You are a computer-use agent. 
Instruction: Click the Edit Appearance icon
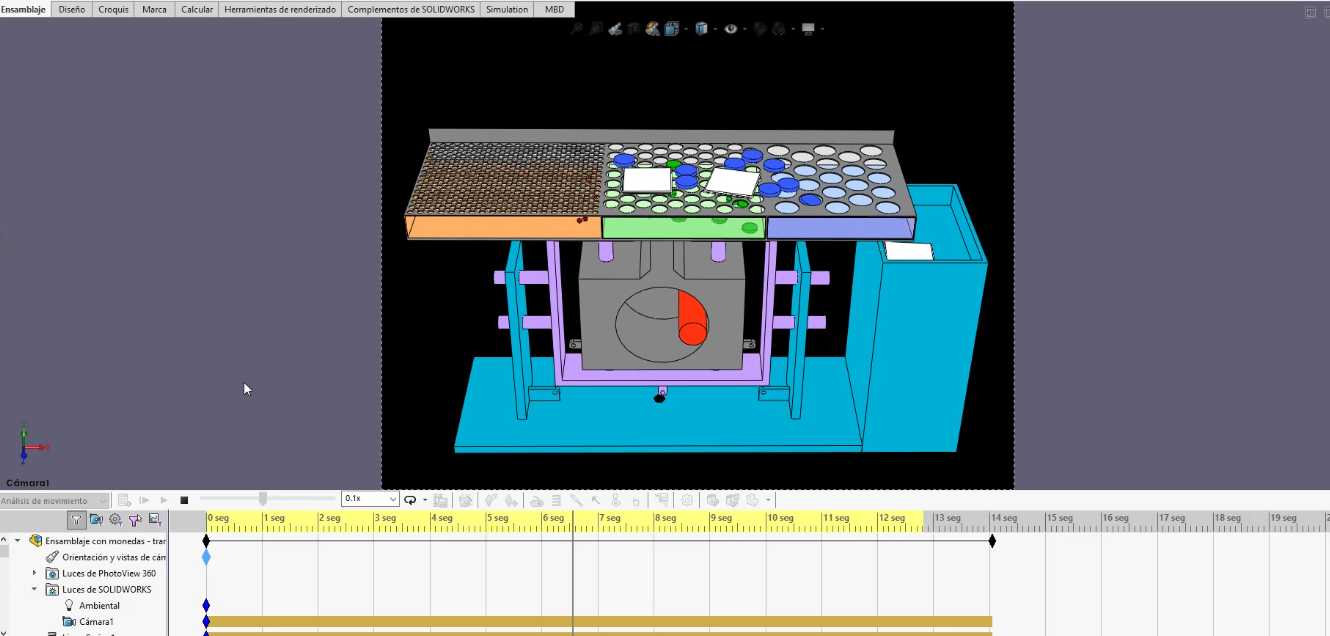(x=760, y=29)
